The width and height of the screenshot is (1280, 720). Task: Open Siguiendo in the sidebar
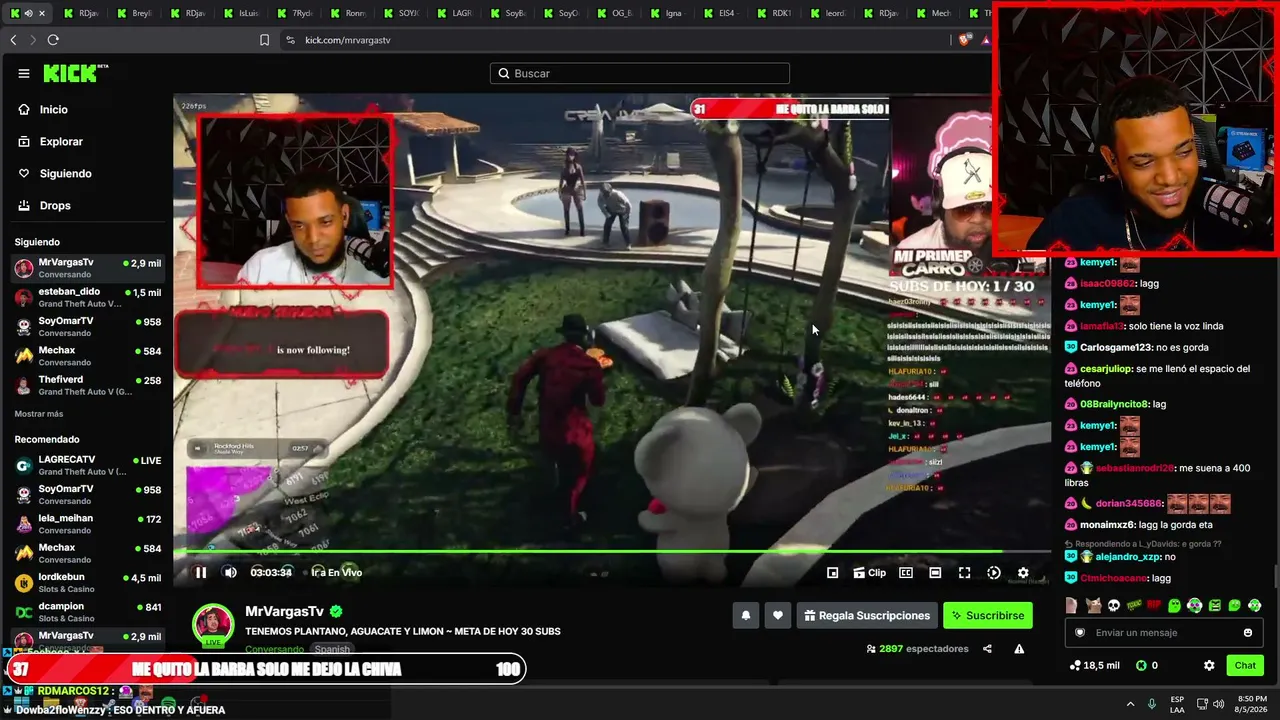[65, 174]
